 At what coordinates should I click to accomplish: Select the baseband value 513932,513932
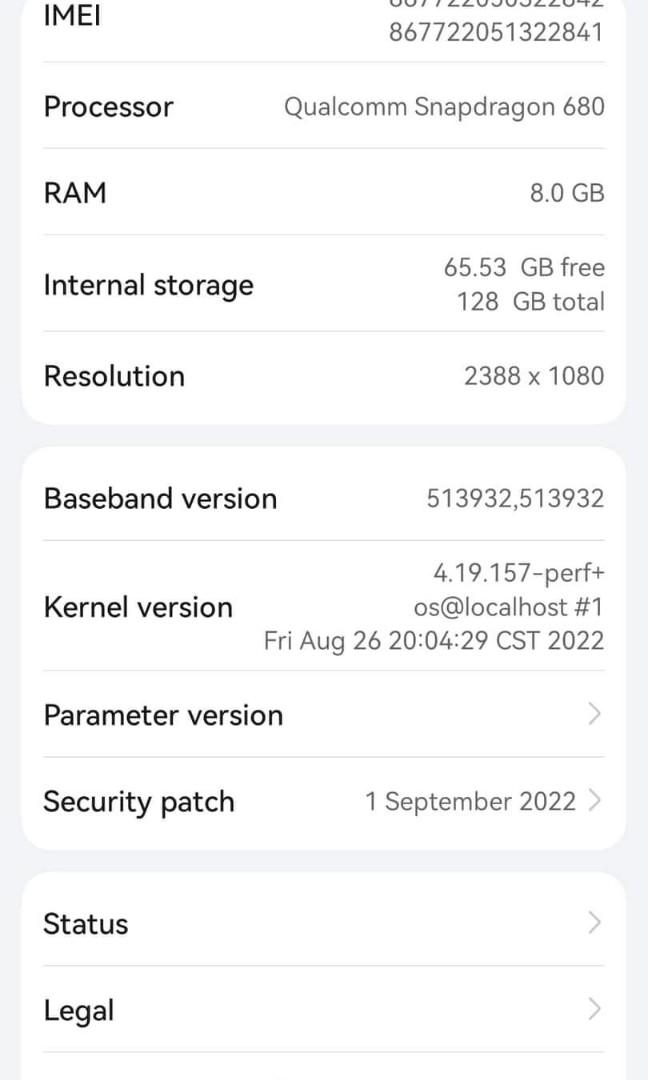tap(515, 498)
